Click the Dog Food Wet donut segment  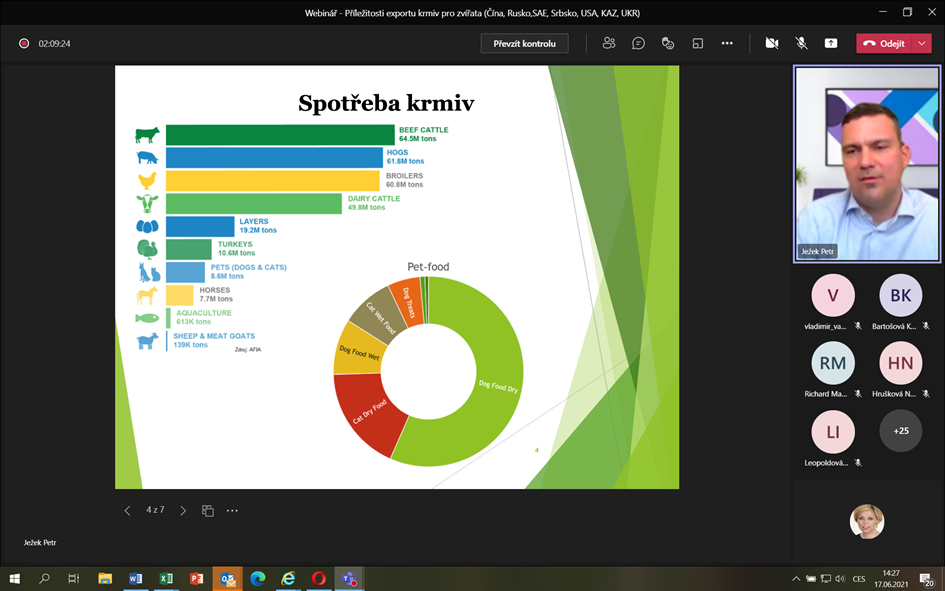pyautogui.click(x=358, y=351)
